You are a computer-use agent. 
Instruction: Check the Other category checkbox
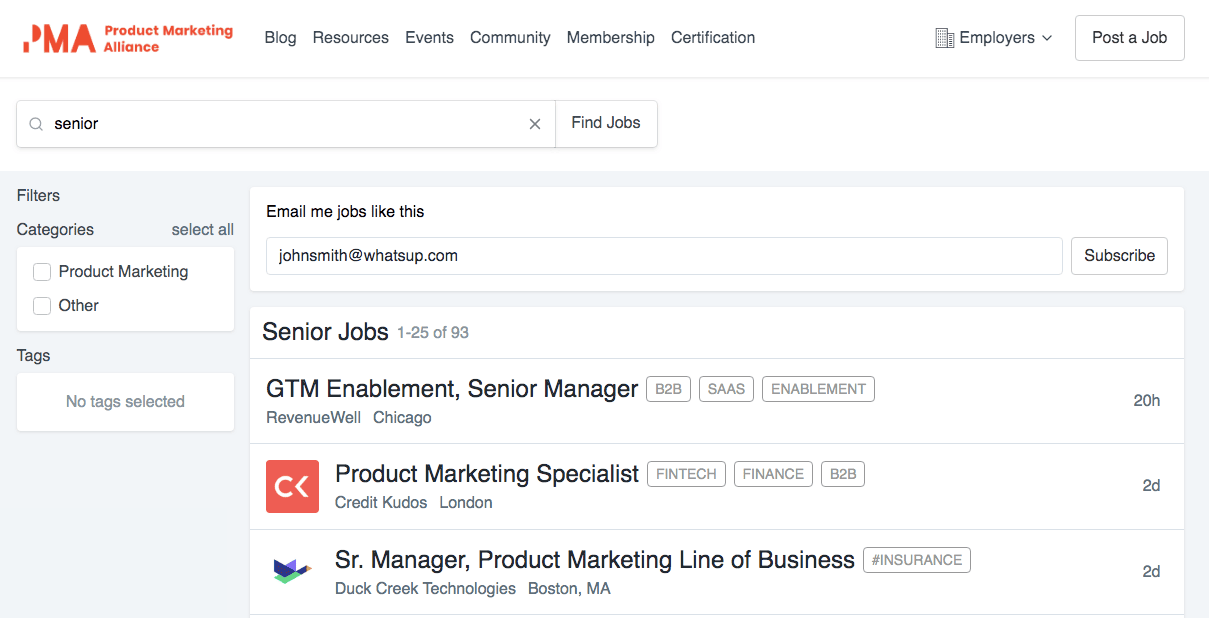[x=42, y=306]
